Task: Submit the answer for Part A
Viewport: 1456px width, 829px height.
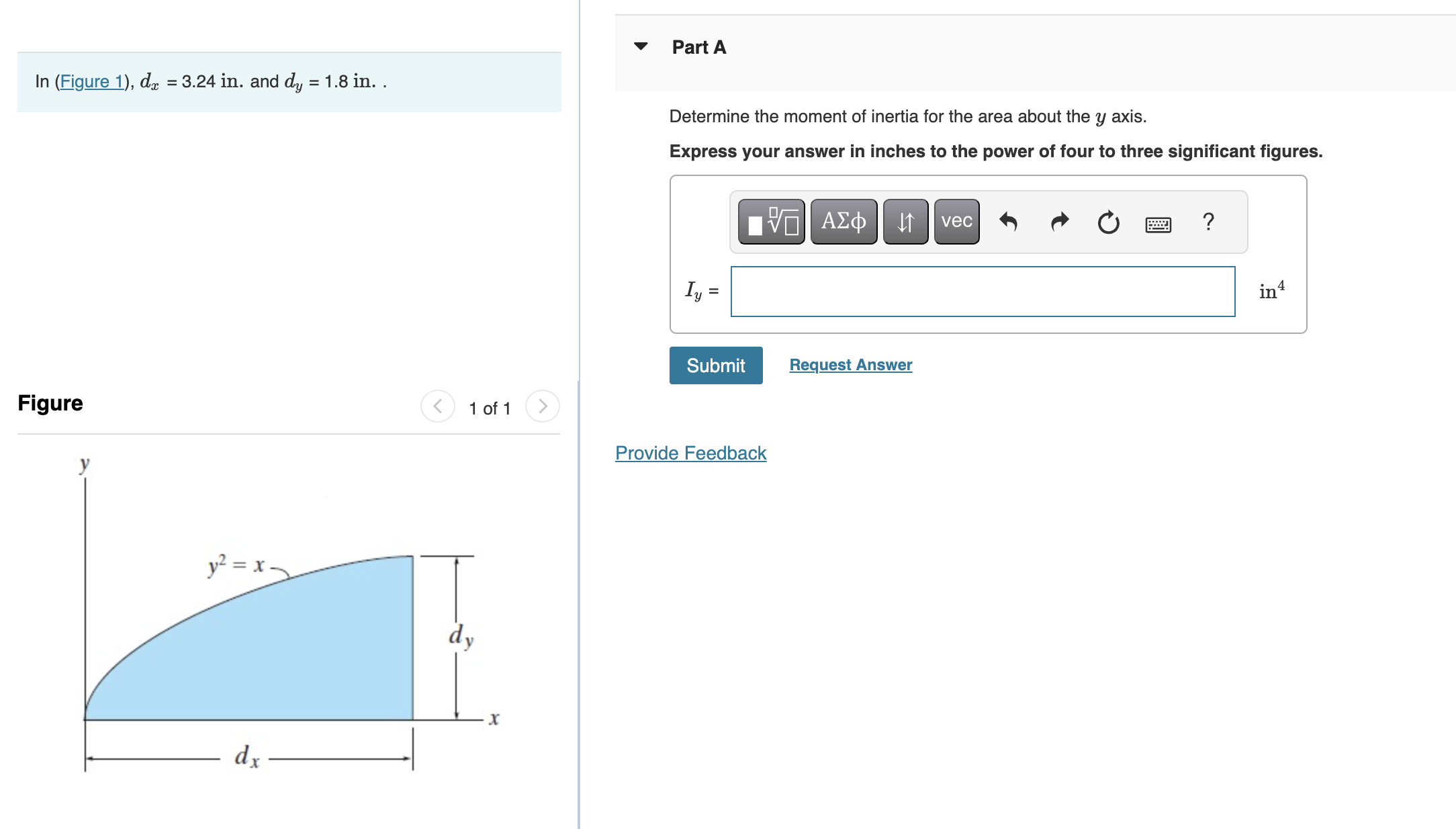Action: 715,365
